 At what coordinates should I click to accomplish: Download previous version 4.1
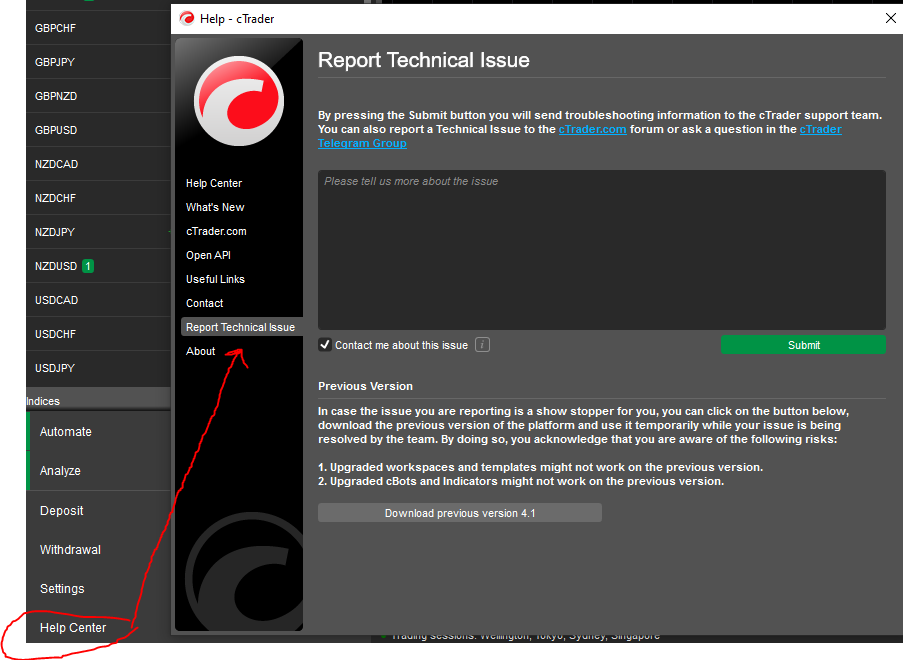tap(460, 513)
